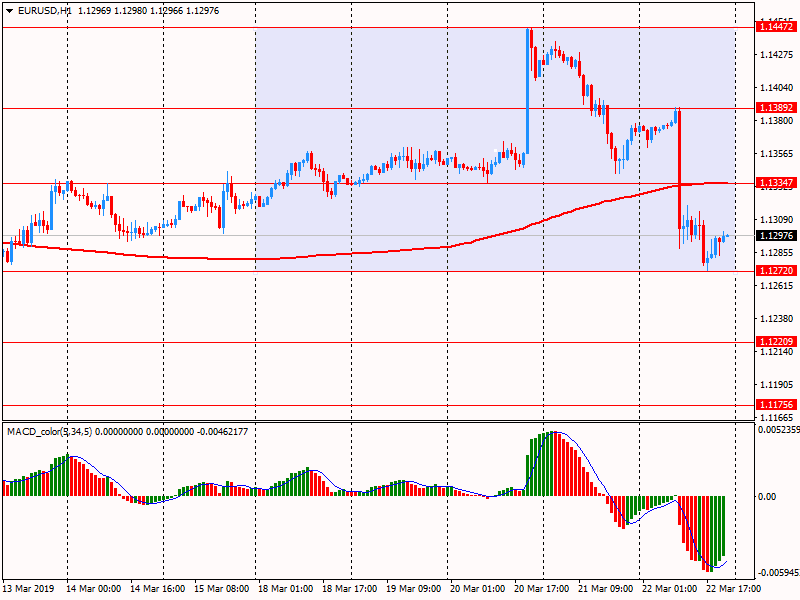Screen dimensions: 800x600
Task: Select the 14 Mar 16:00 time axis label
Action: coord(158,589)
